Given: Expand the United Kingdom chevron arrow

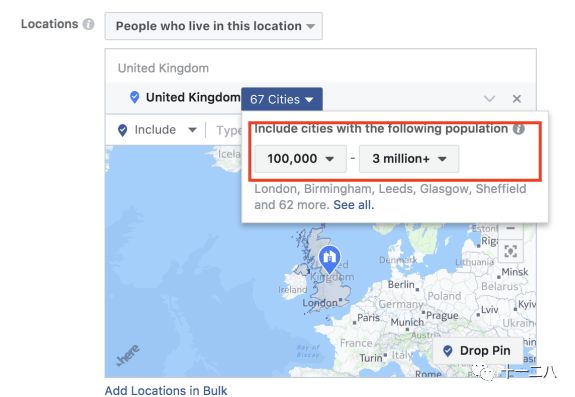Looking at the screenshot, I should tap(489, 99).
